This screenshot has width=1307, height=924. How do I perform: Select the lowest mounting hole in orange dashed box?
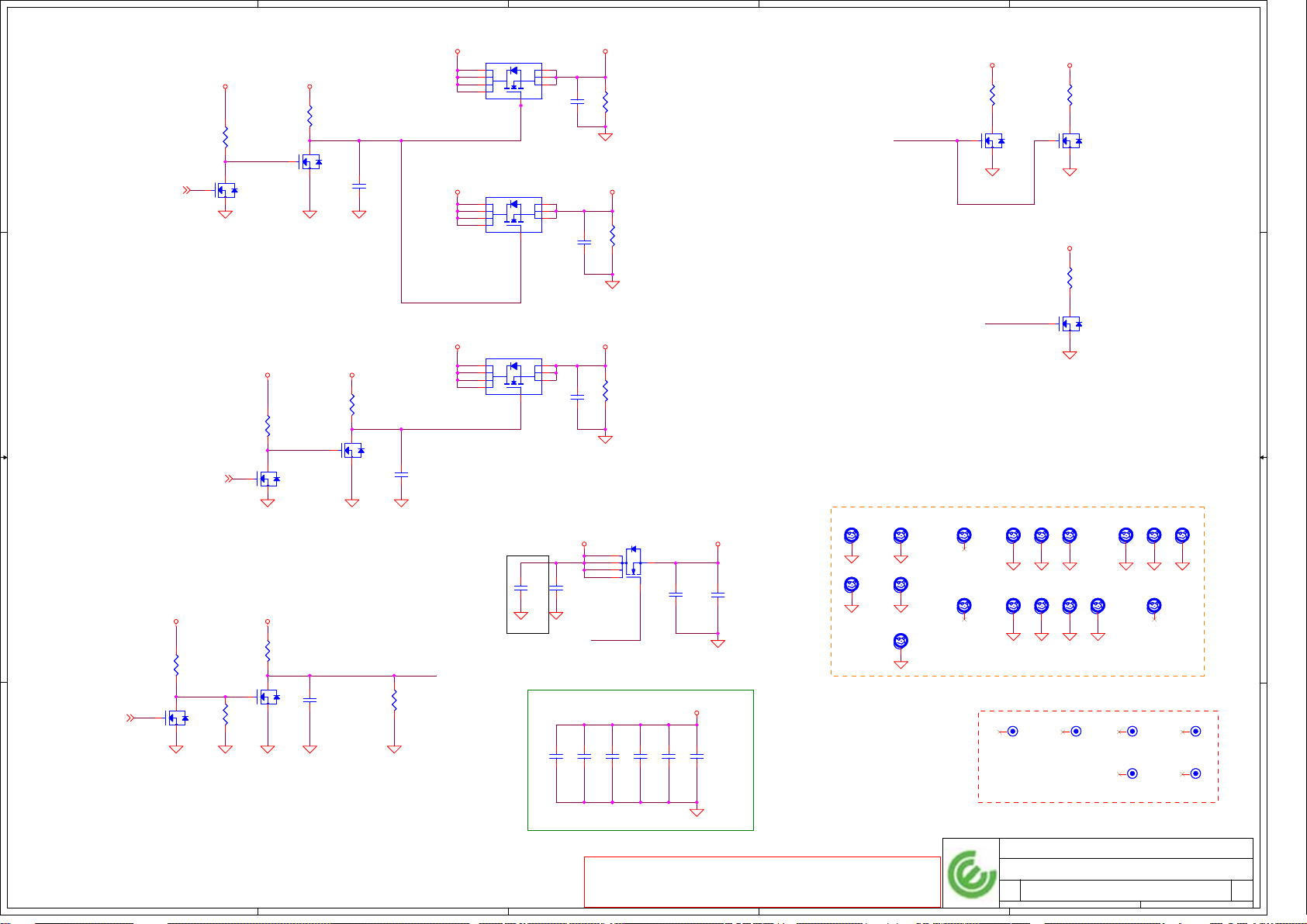pos(901,641)
